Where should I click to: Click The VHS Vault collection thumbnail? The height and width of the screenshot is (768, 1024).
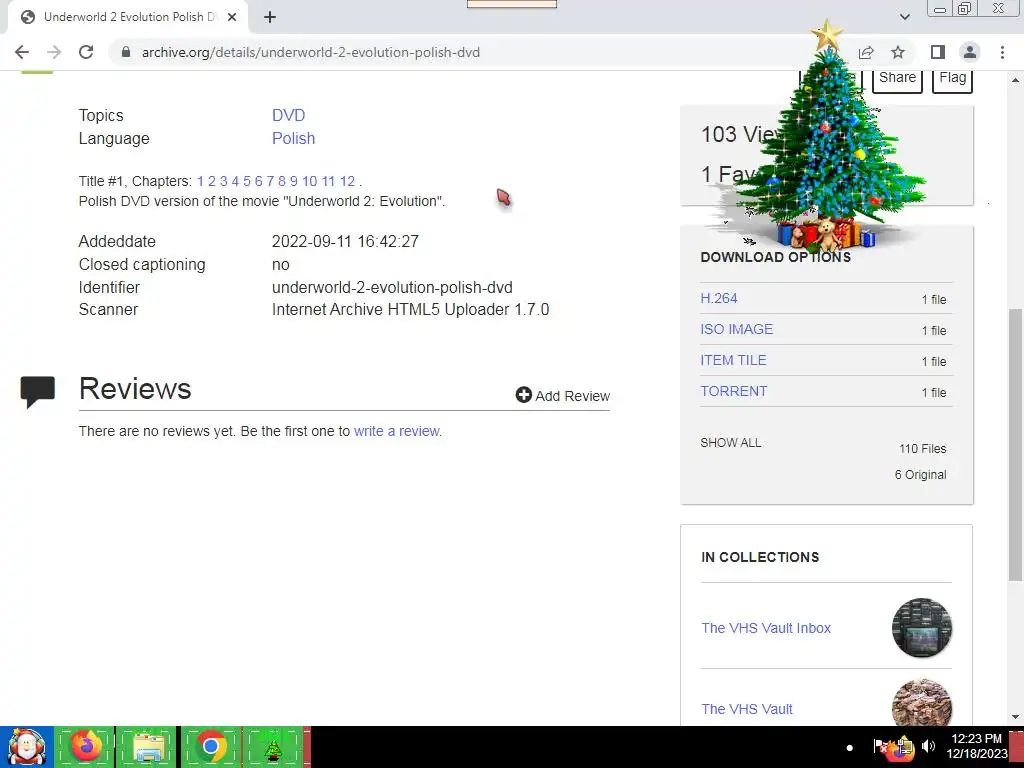point(921,703)
